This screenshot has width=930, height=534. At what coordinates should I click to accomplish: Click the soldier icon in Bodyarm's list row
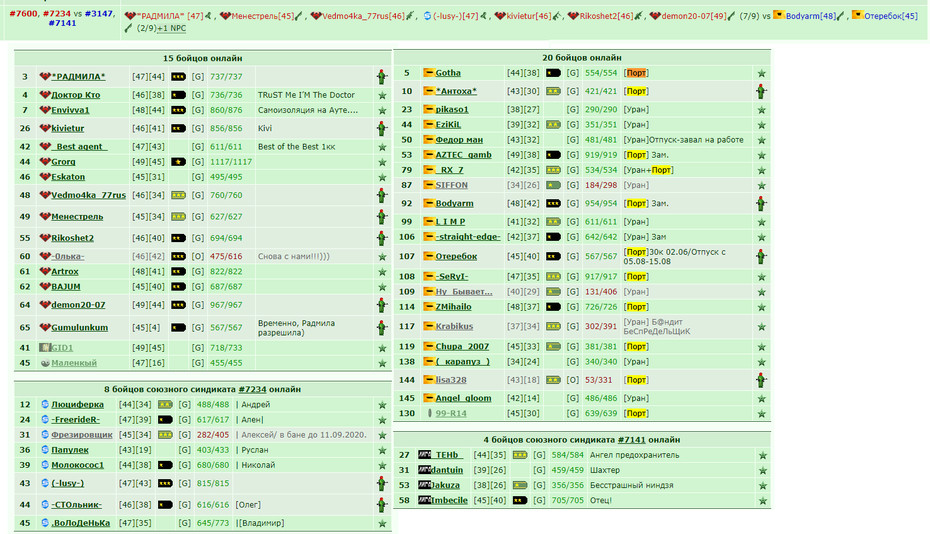click(762, 204)
